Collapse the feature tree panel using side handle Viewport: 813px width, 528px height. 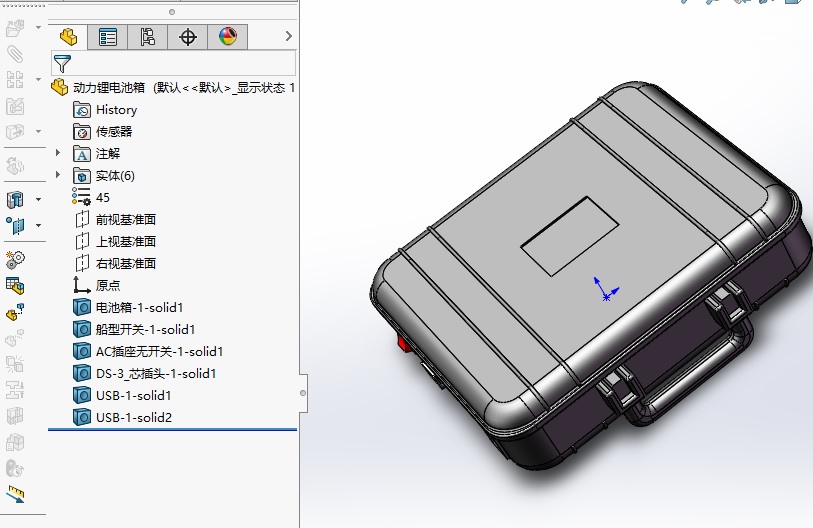[x=303, y=393]
